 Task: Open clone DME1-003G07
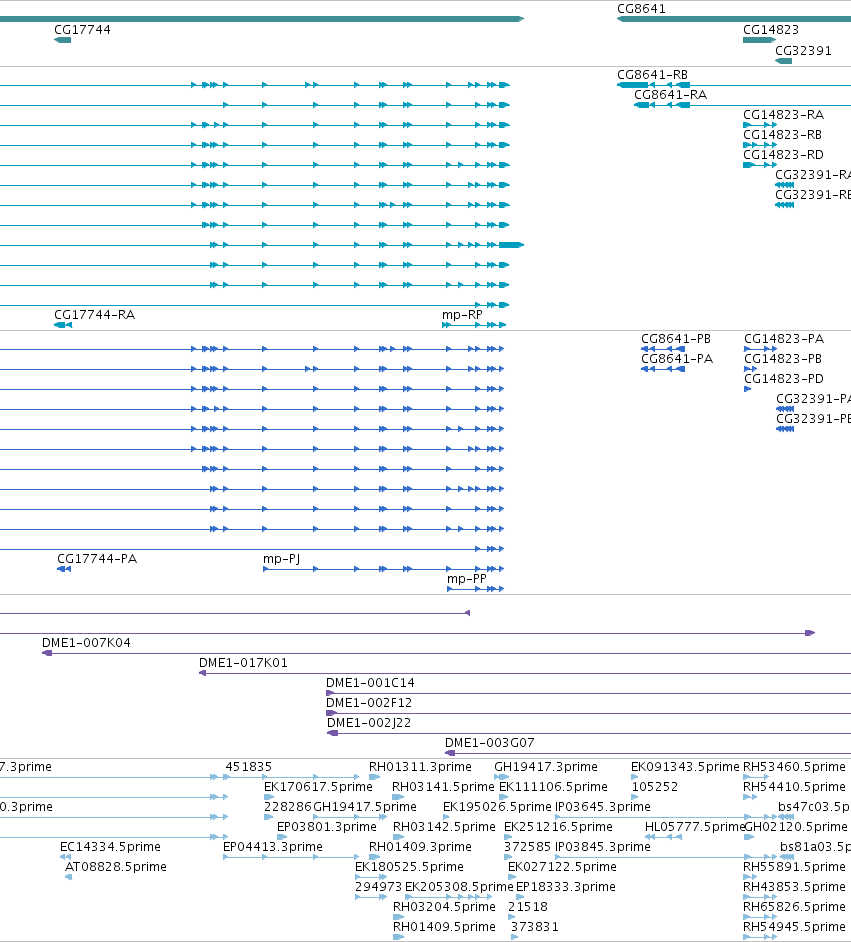tap(489, 743)
